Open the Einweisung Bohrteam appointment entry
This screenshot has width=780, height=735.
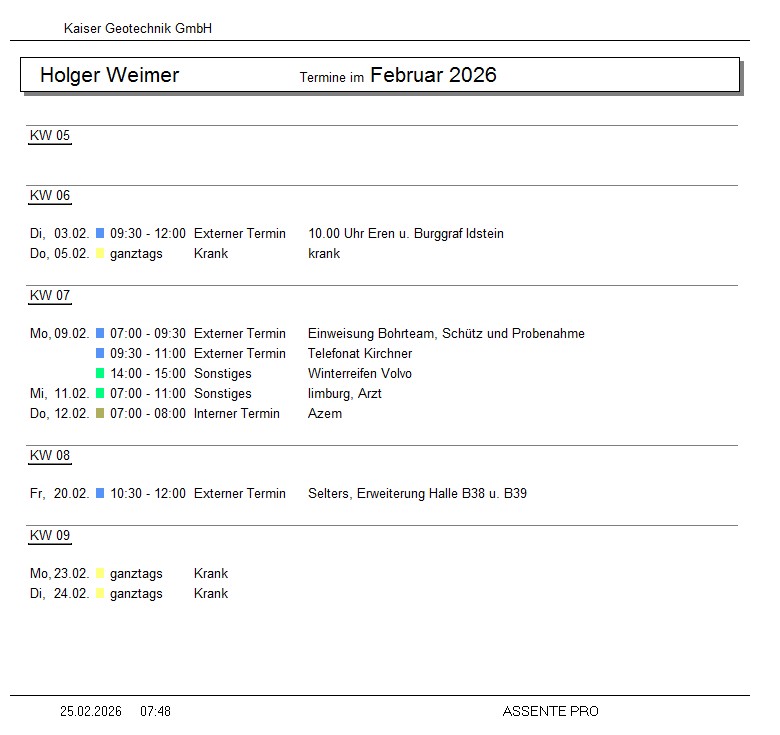446,333
